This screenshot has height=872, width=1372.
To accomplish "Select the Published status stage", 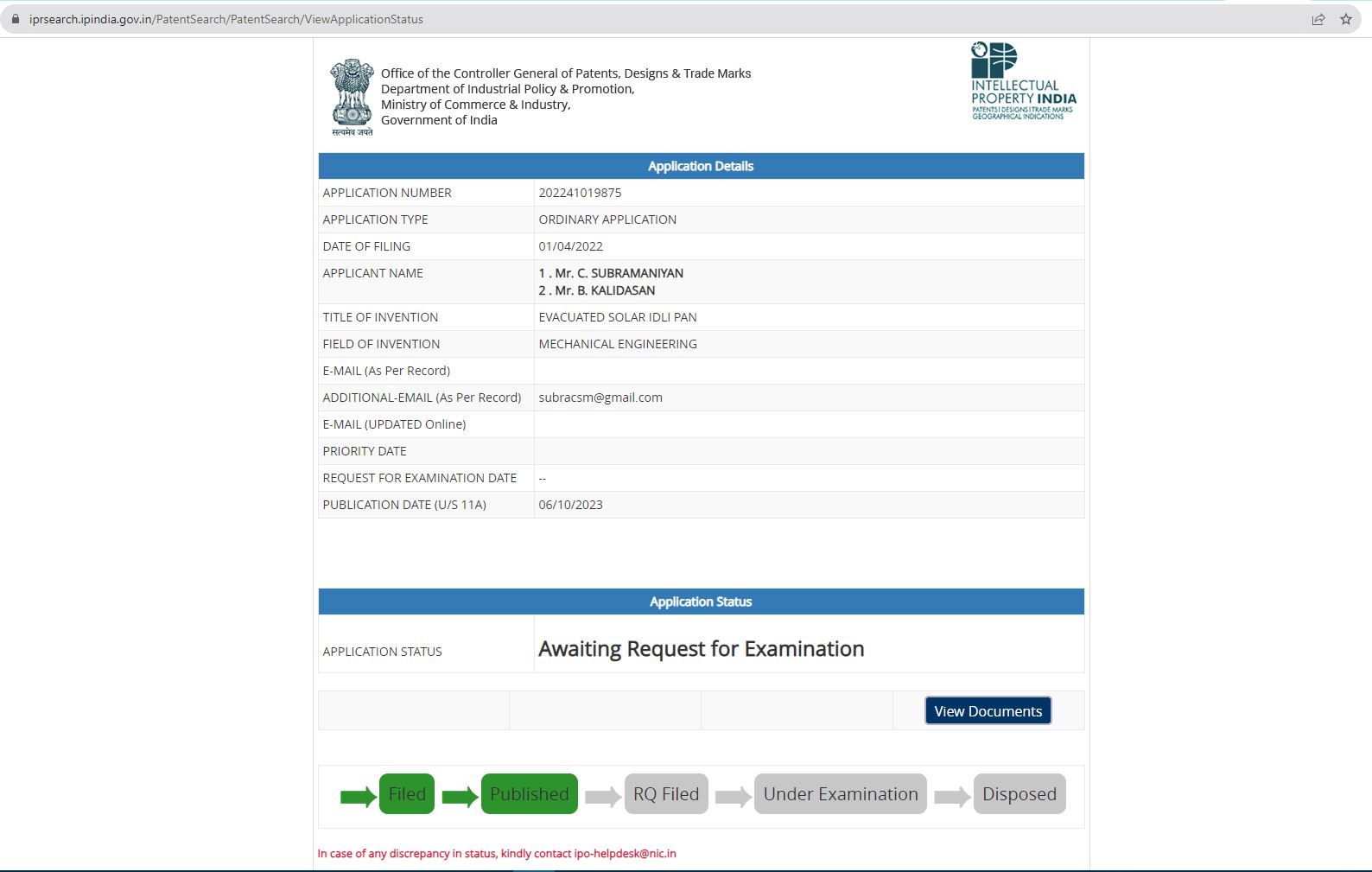I will point(530,793).
